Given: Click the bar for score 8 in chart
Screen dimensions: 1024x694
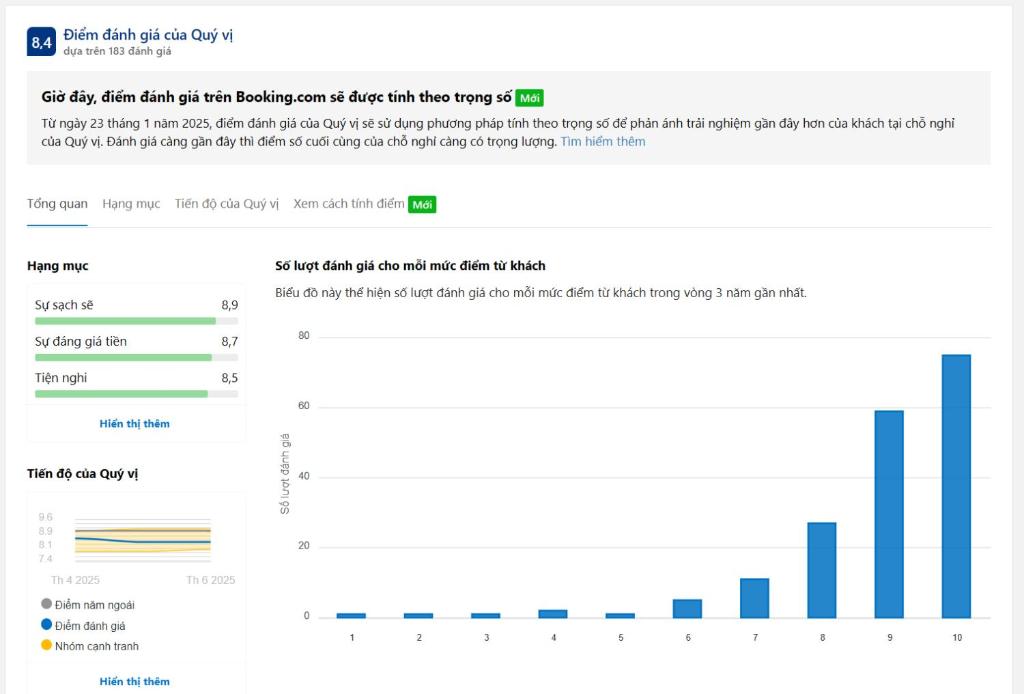Looking at the screenshot, I should pos(821,570).
